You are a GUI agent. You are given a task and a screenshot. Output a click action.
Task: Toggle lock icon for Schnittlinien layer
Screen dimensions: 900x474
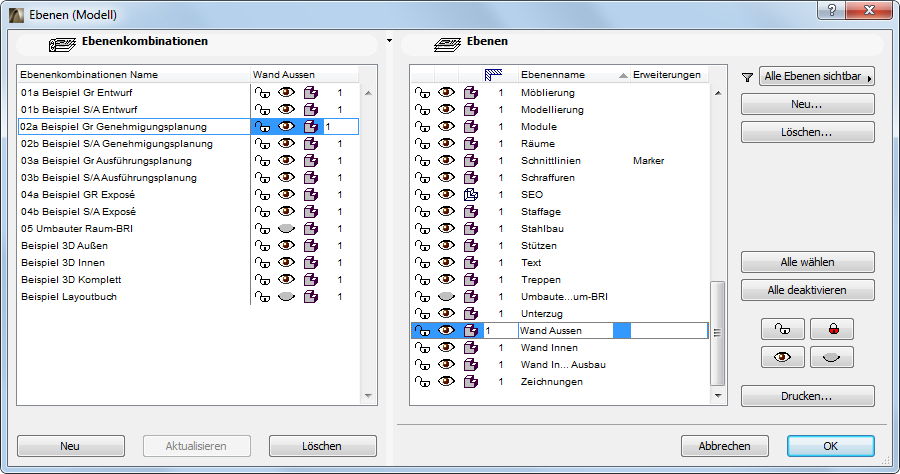[422, 161]
